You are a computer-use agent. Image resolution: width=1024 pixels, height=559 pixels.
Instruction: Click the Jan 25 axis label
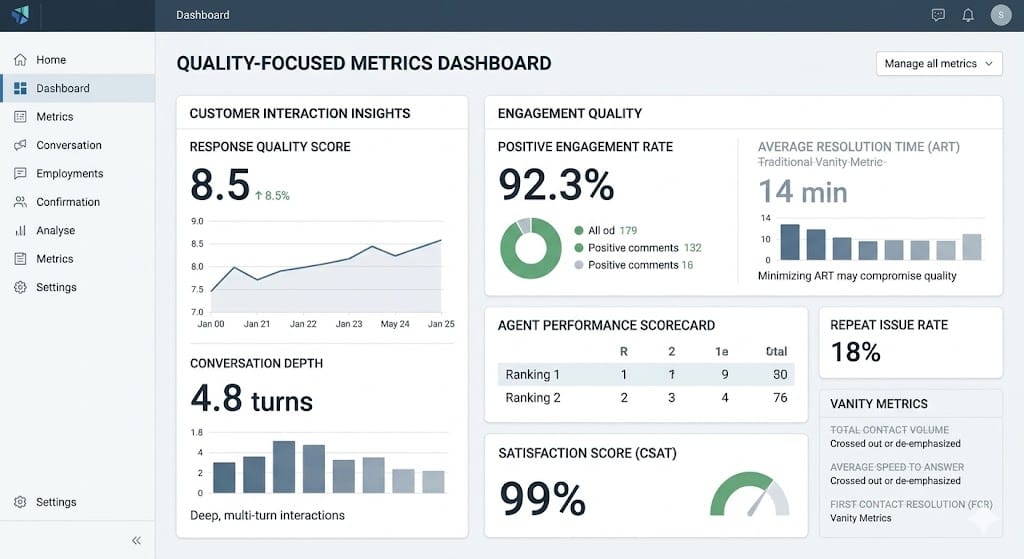click(441, 323)
